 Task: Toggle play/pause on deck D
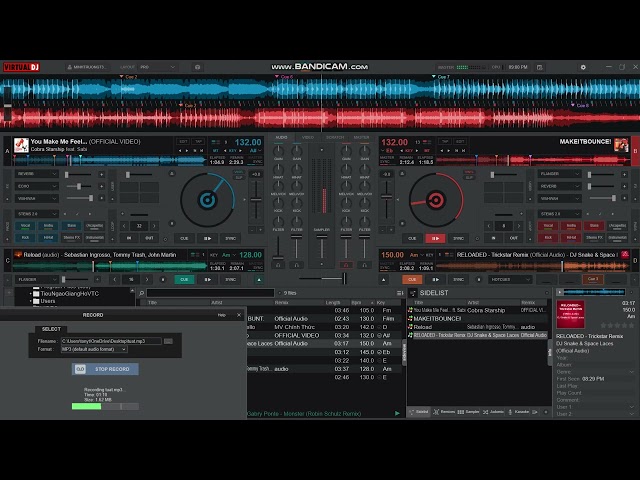tap(435, 280)
